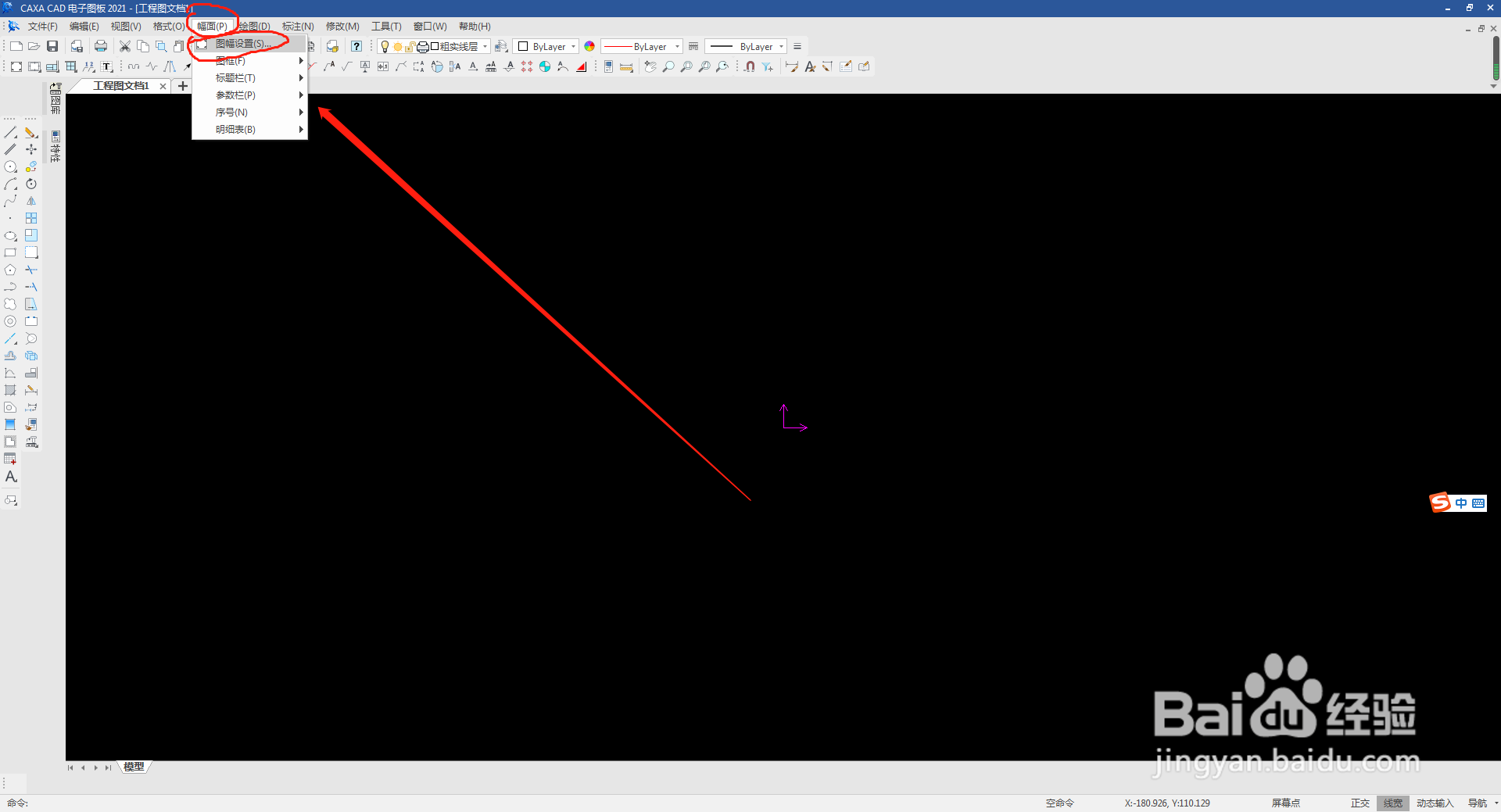The image size is (1501, 812).
Task: Toggle 动态输入 dynamic input in status bar
Action: tap(1435, 803)
